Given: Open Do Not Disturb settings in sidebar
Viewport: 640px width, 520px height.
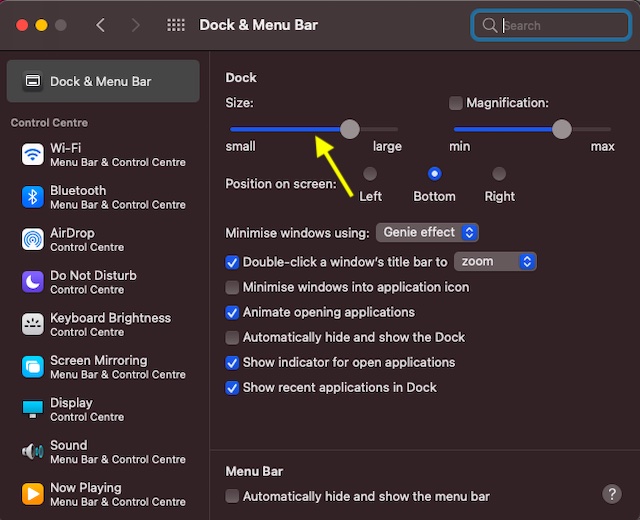Looking at the screenshot, I should click(104, 282).
